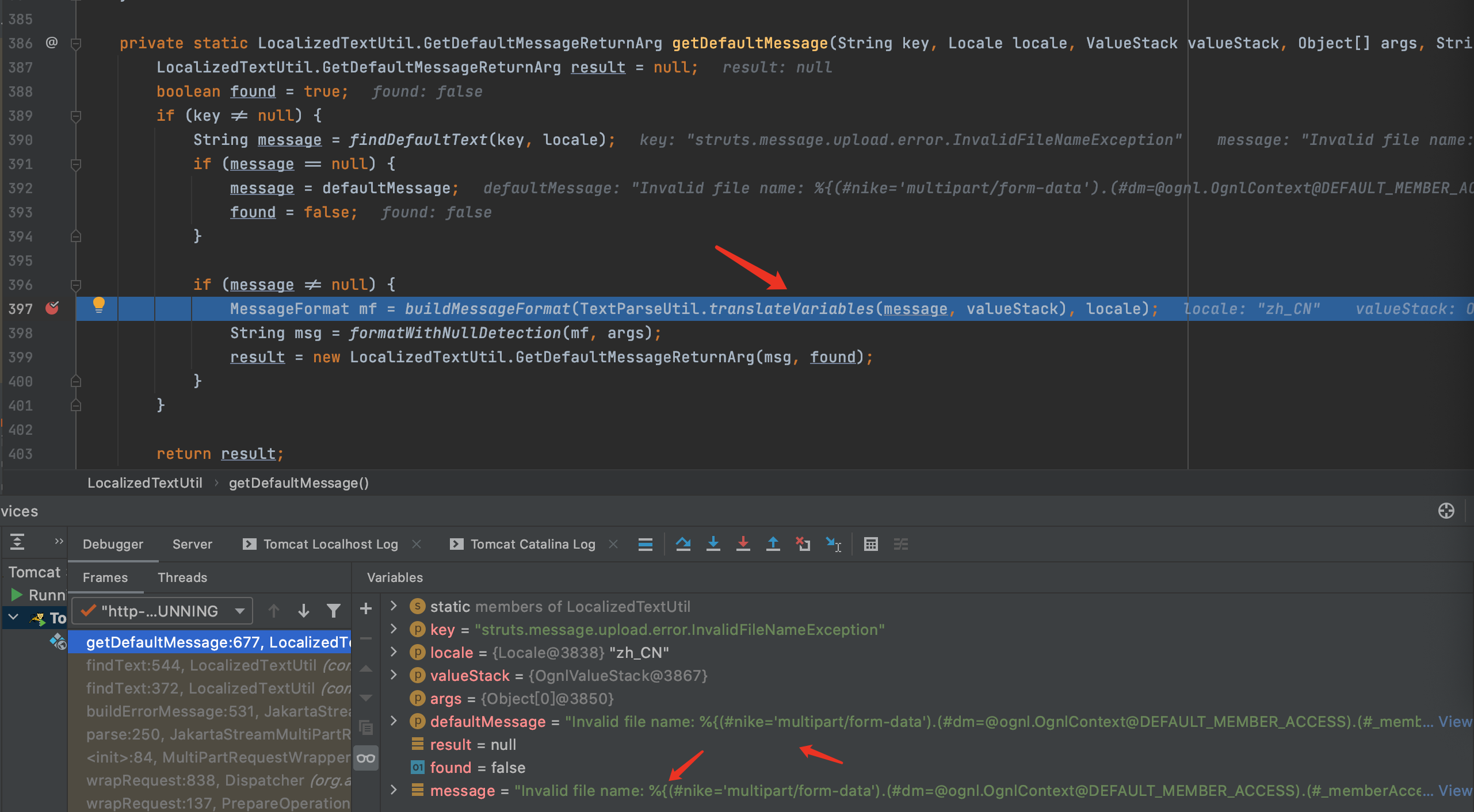This screenshot has height=812, width=1474.
Task: Show more Services toolbar actions chevrons
Action: point(59,541)
